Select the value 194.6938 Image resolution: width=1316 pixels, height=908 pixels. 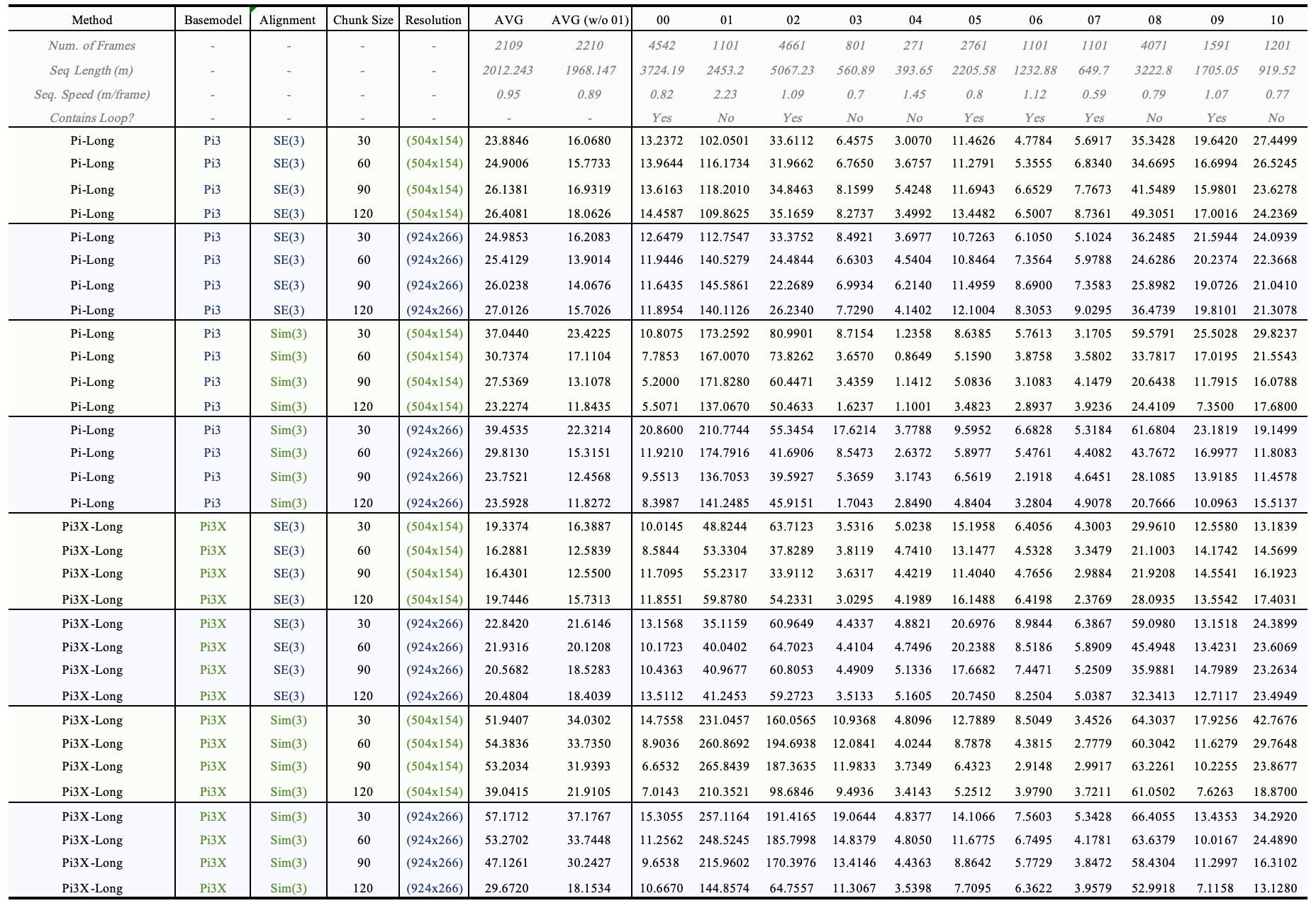point(791,743)
